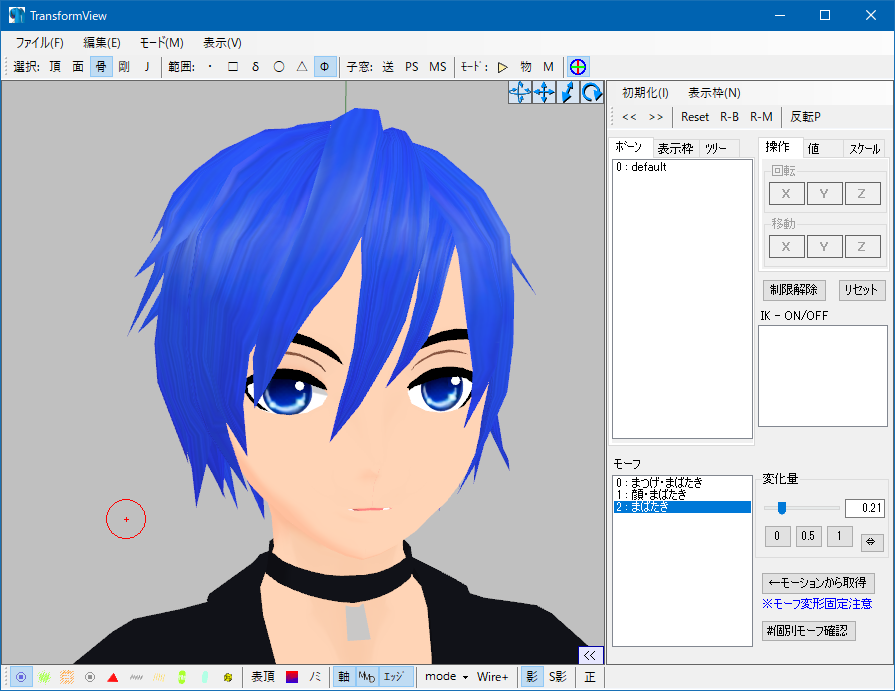Select the '0 : default' bone entry
This screenshot has height=691, width=895.
pyautogui.click(x=682, y=167)
